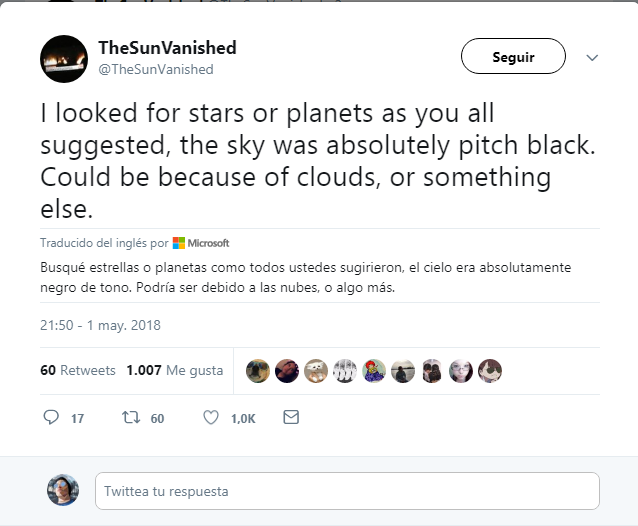
Task: Click the @TheSunVanished handle
Action: click(155, 69)
